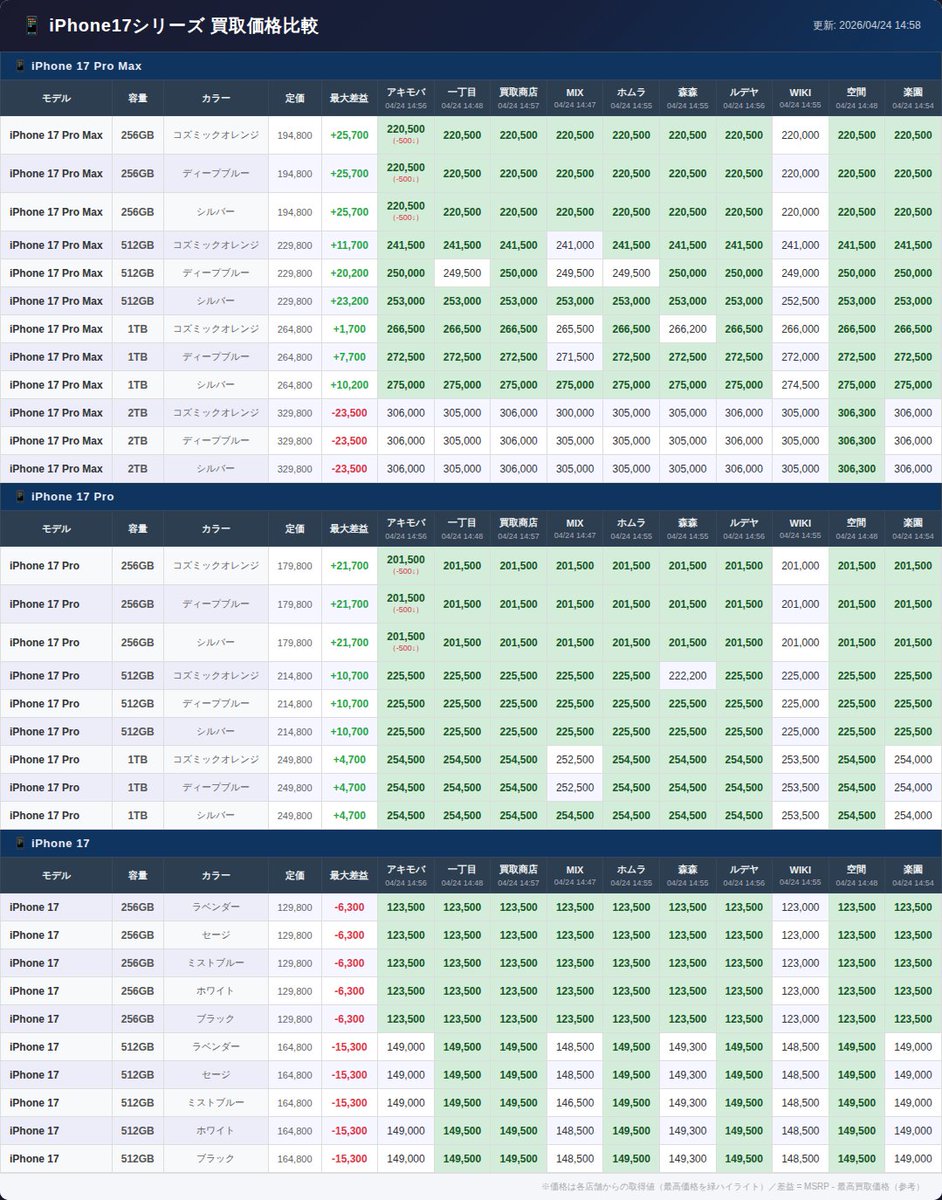Click the 一丁目 column header in Pro Max table

[x=462, y=98]
